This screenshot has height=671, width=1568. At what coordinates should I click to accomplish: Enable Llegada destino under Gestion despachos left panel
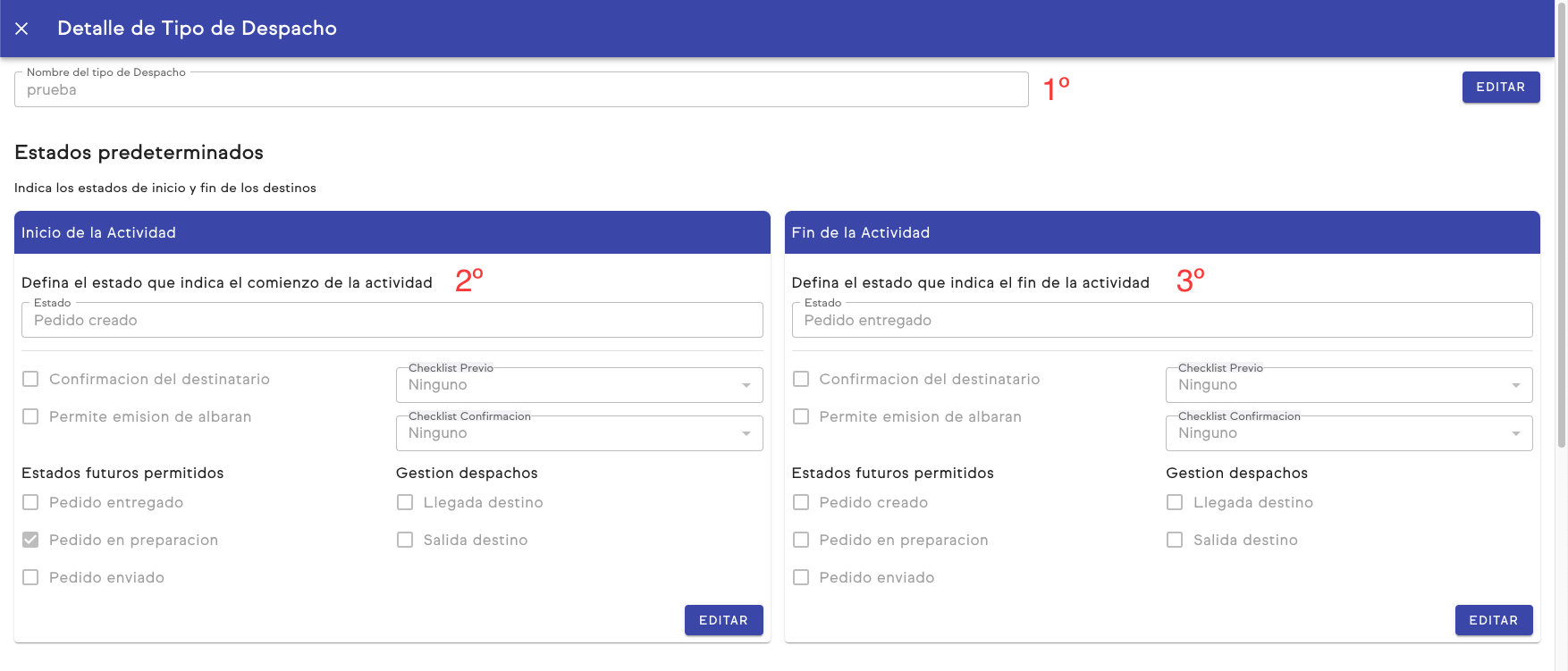404,502
